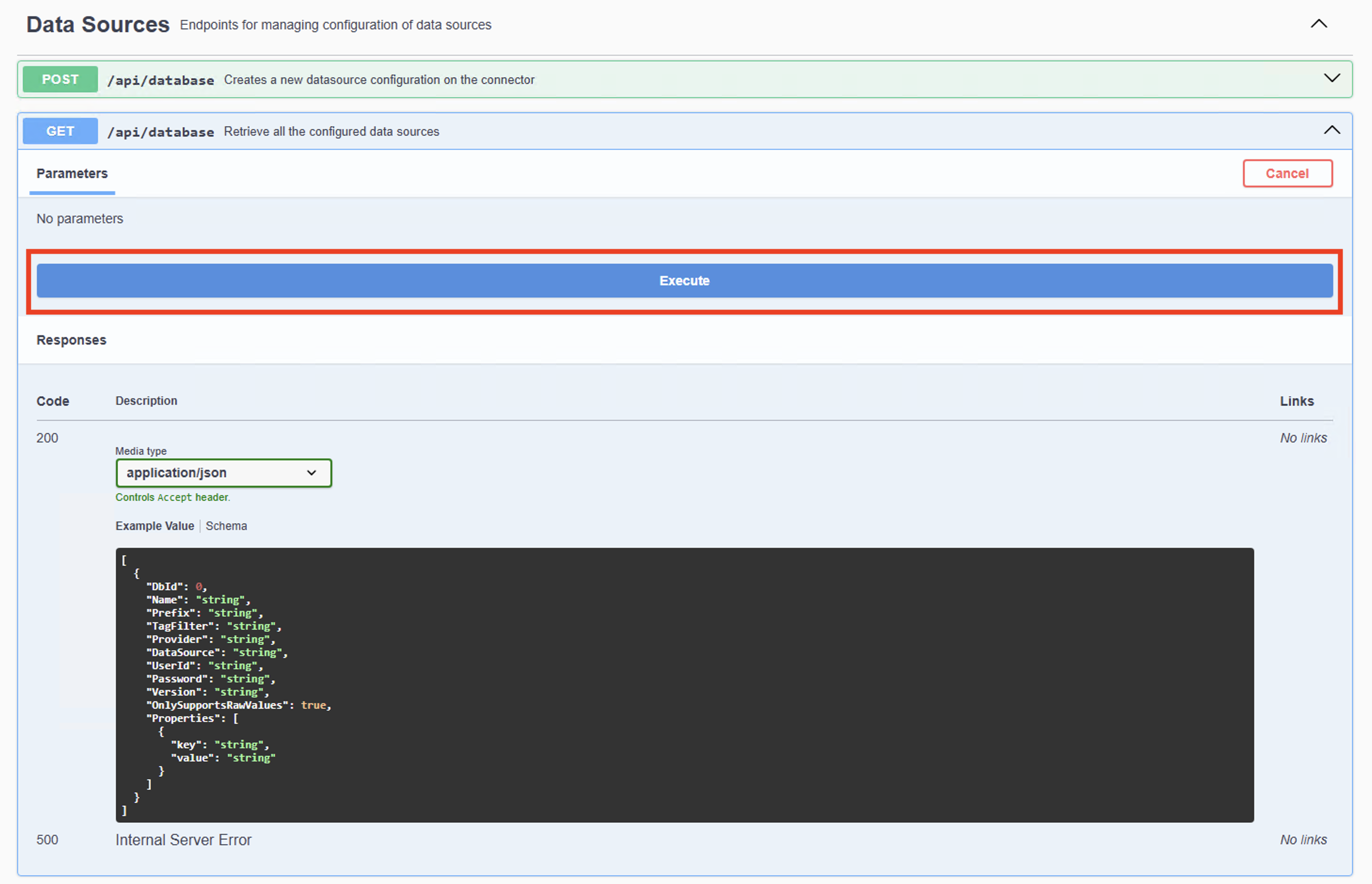This screenshot has width=1372, height=884.
Task: Click the "TagFilter" line in example JSON
Action: click(214, 626)
